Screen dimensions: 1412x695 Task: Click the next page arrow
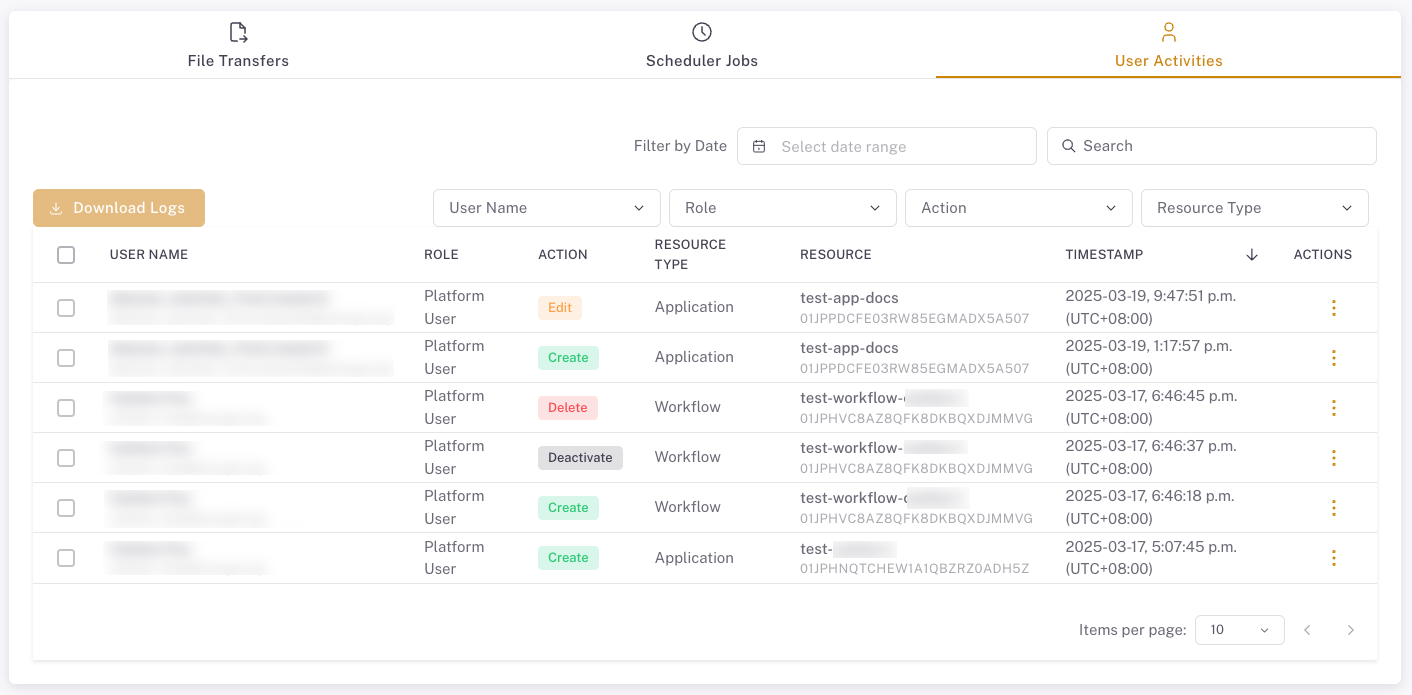click(x=1350, y=630)
